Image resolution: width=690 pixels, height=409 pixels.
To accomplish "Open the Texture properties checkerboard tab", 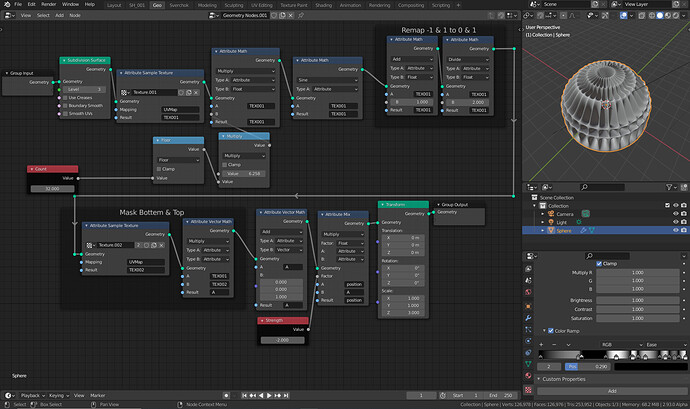I will [528, 390].
